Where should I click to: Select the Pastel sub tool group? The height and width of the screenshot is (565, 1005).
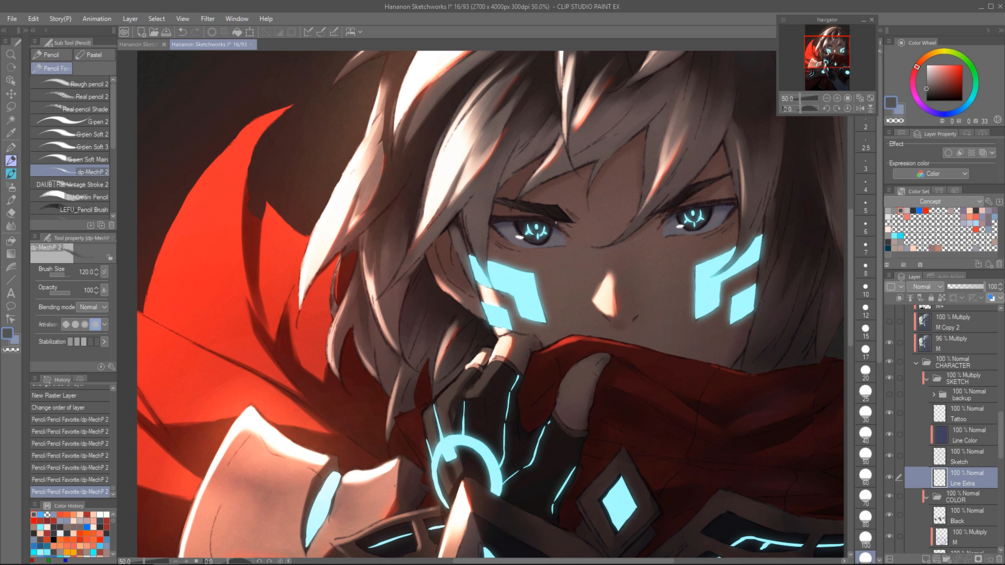click(x=94, y=55)
